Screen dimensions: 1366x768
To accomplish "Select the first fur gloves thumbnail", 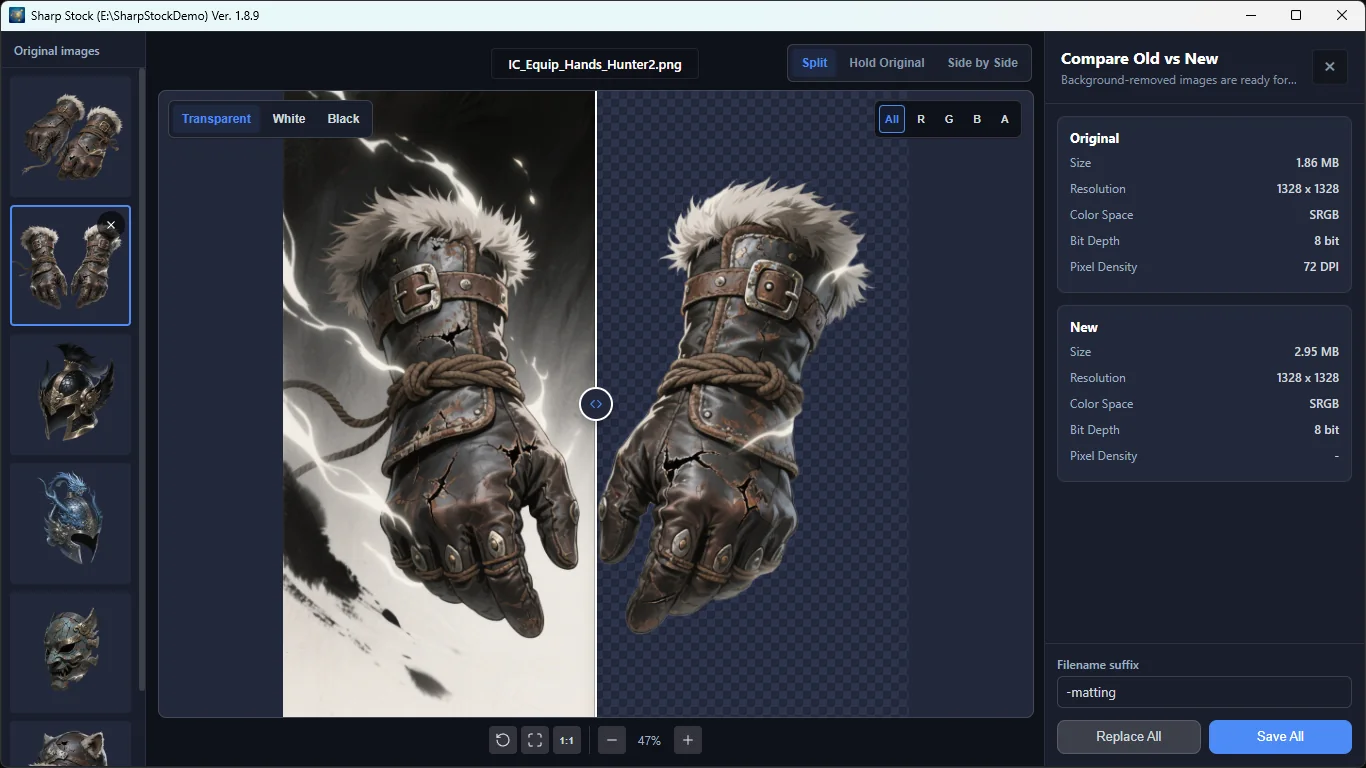I will click(70, 136).
